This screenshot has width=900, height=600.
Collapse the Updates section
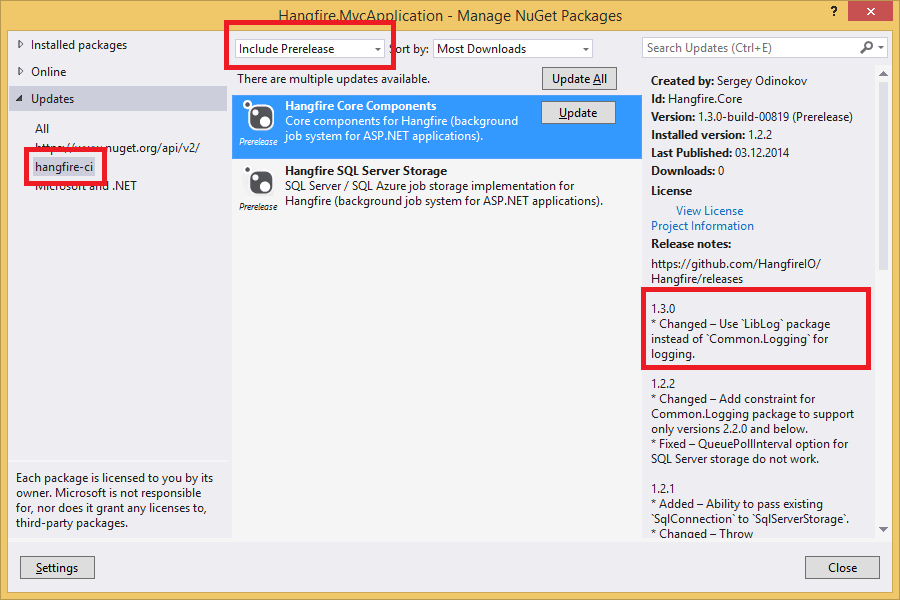(x=20, y=98)
